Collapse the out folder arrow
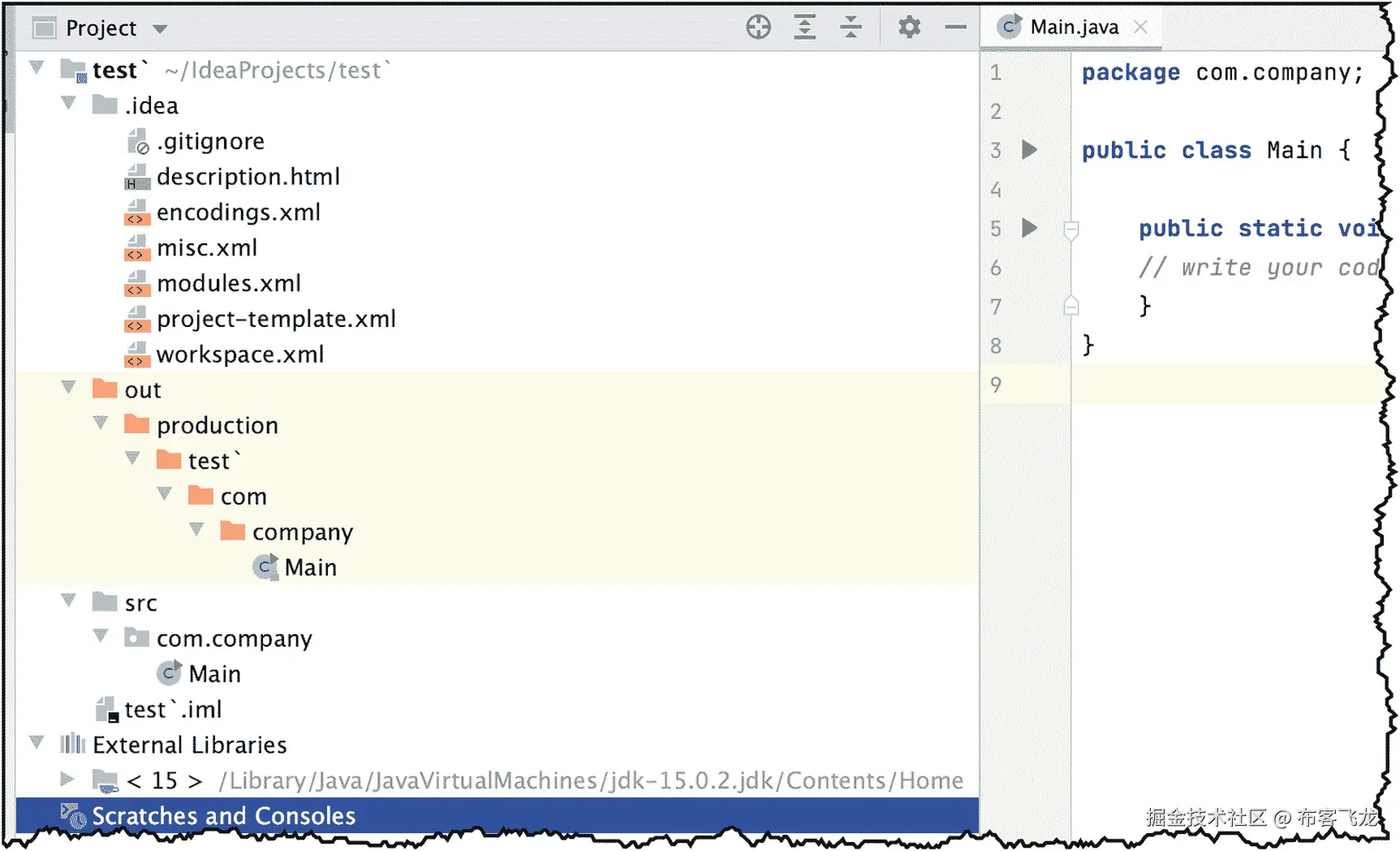 pyautogui.click(x=69, y=387)
